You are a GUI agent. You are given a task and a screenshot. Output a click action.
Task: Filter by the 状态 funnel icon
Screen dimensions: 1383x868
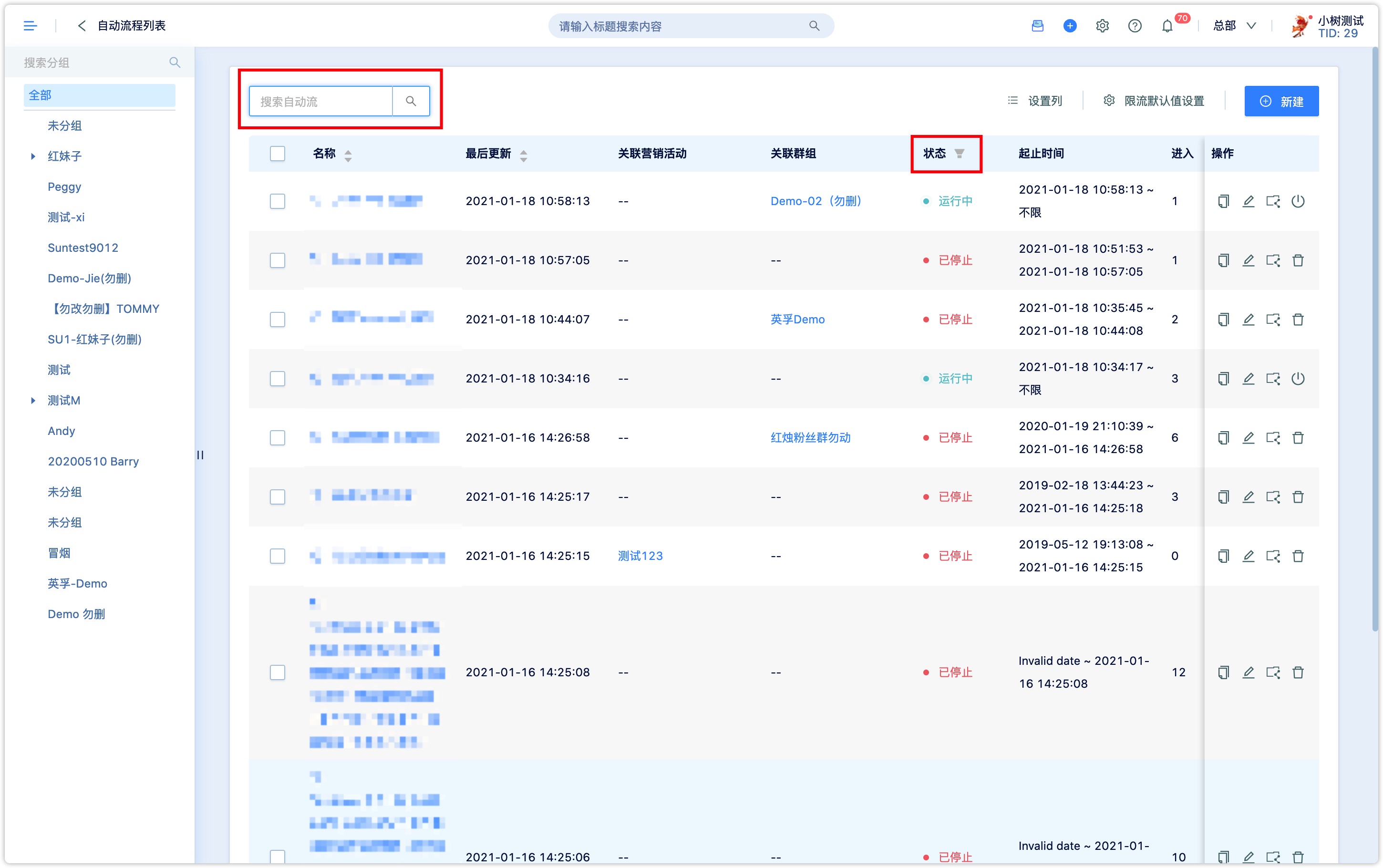coord(959,153)
